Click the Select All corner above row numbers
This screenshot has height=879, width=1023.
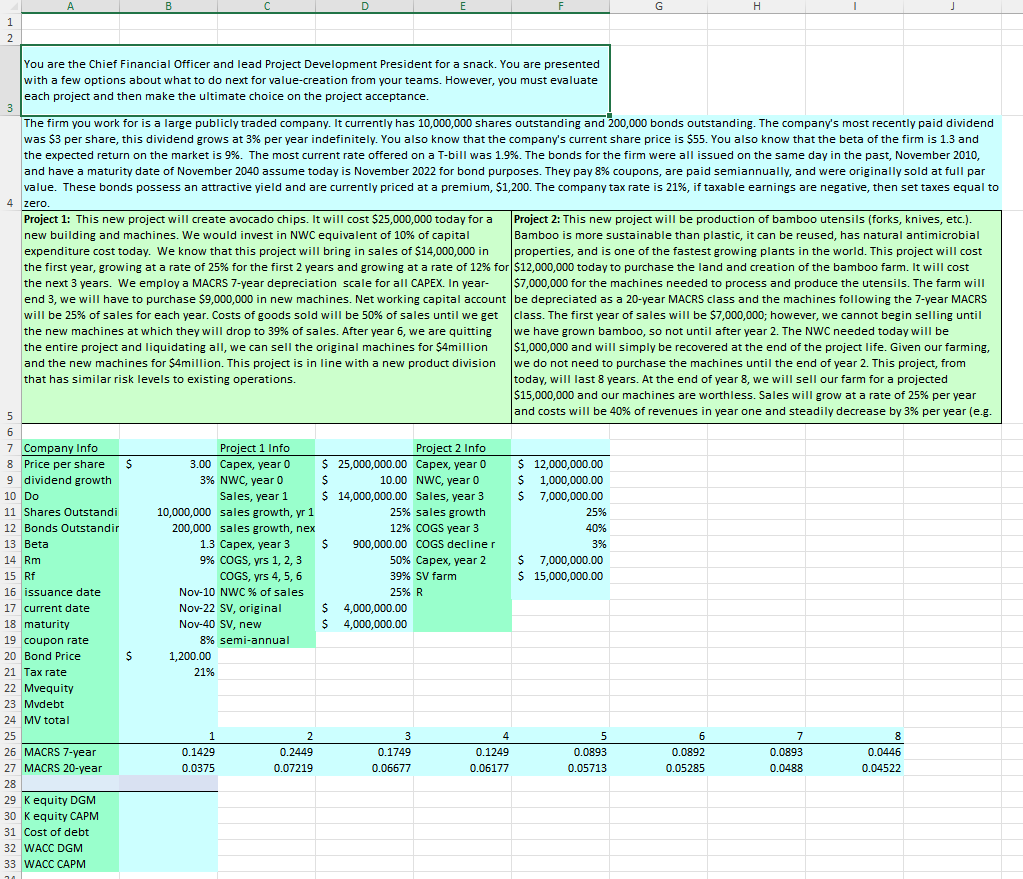coord(10,6)
